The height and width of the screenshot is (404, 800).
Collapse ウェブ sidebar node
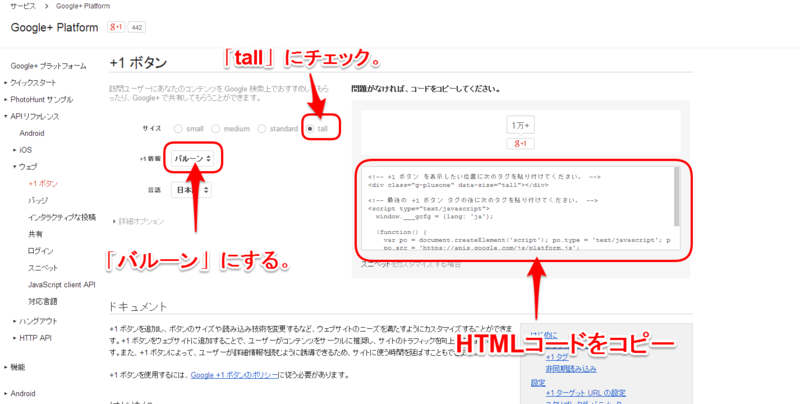(x=25, y=167)
